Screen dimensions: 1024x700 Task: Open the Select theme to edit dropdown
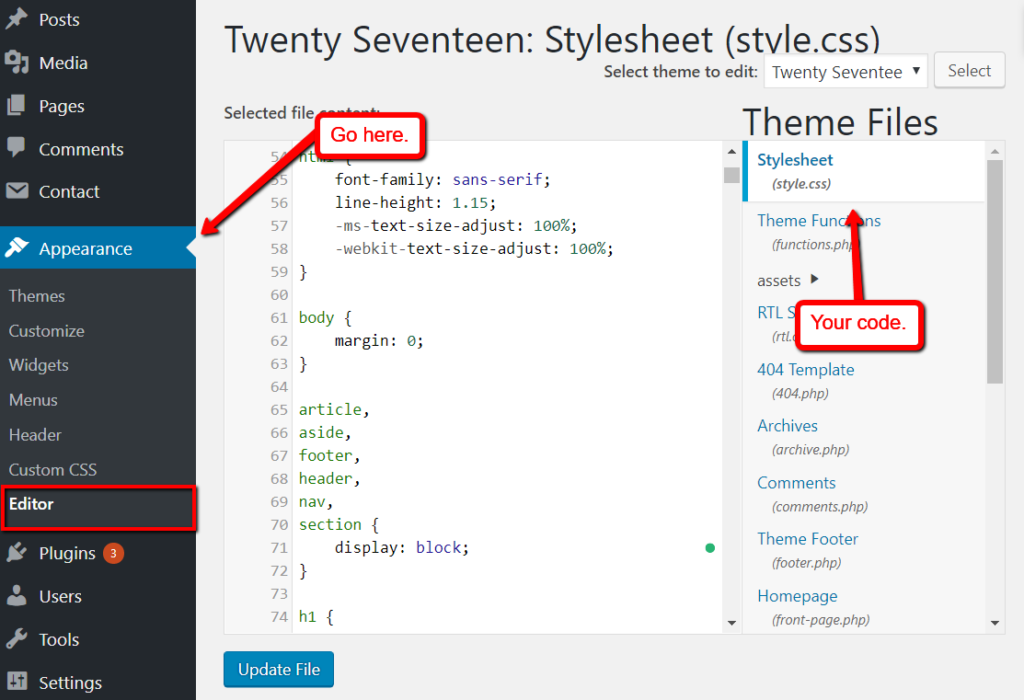(845, 72)
